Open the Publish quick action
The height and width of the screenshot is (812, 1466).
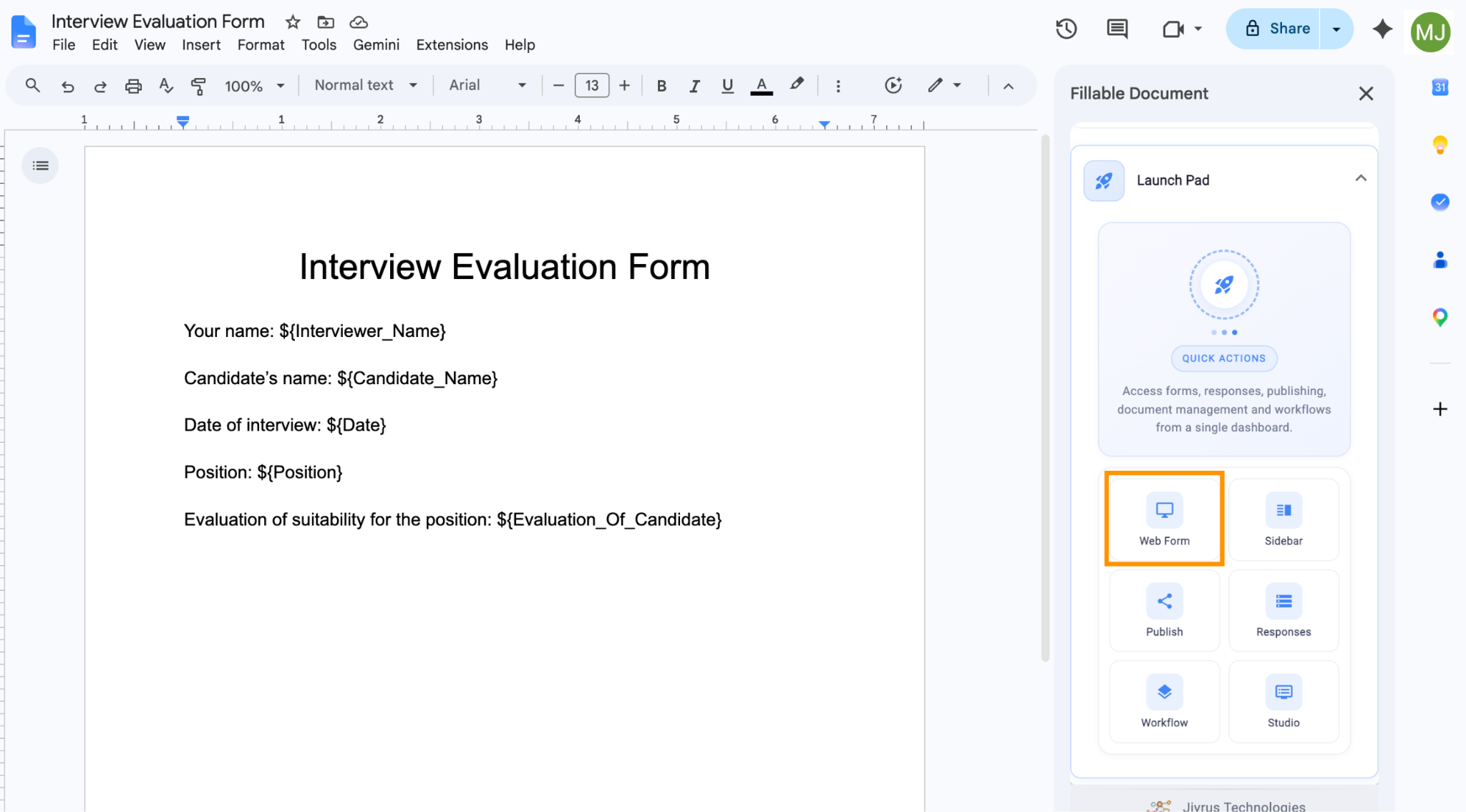point(1165,610)
